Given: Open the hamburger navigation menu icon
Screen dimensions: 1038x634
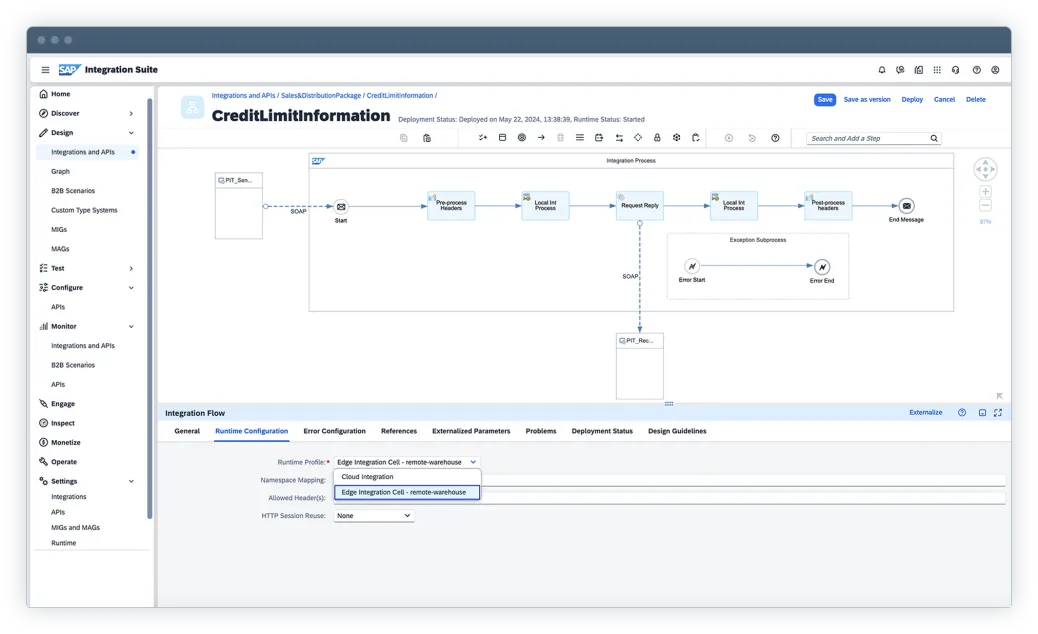Looking at the screenshot, I should tap(45, 70).
